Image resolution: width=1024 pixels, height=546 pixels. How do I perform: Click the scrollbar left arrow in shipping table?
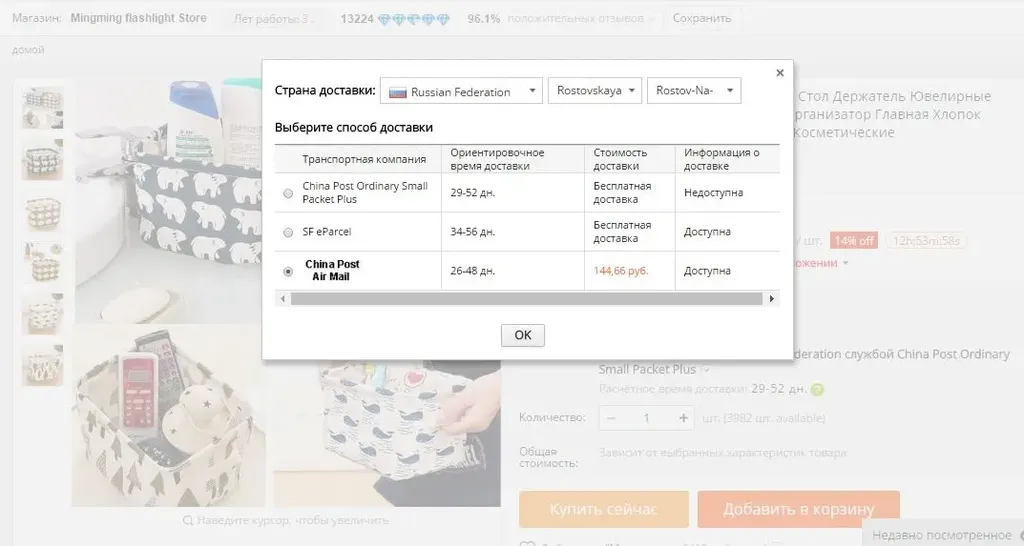tap(282, 298)
